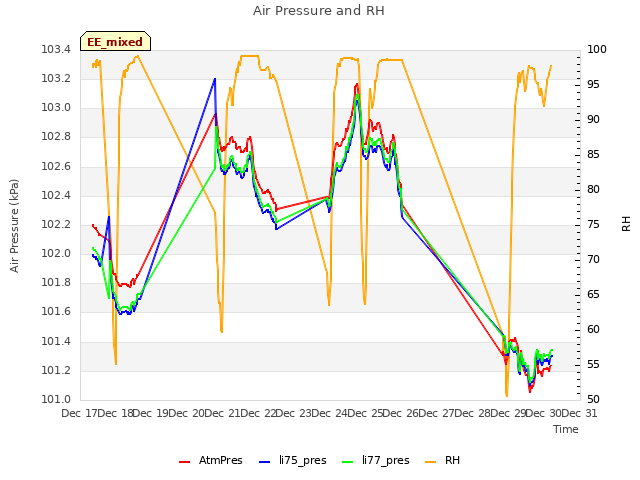Click the 101.4 pressure axis tick label
The height and width of the screenshot is (480, 640).
[56, 341]
